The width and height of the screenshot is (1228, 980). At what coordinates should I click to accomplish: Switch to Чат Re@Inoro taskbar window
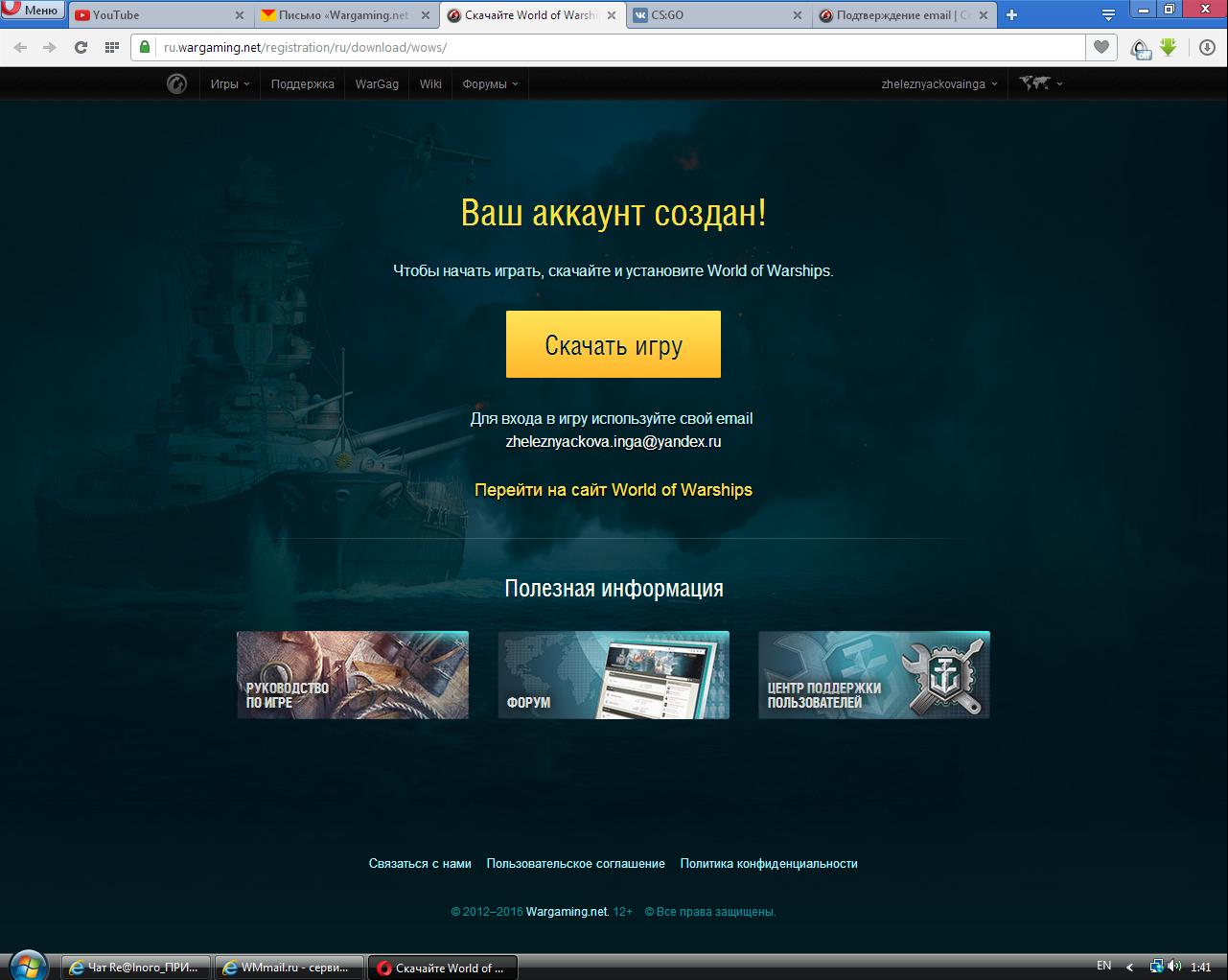[x=135, y=968]
